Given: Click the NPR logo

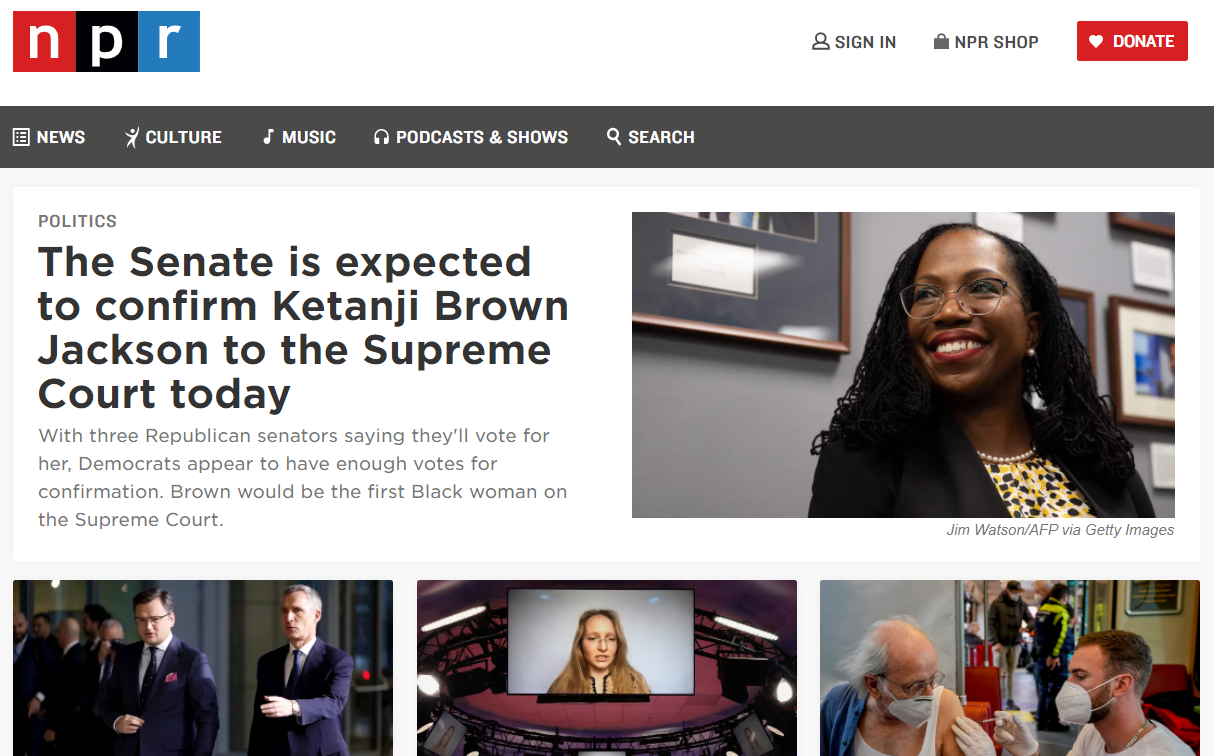Looking at the screenshot, I should 106,41.
